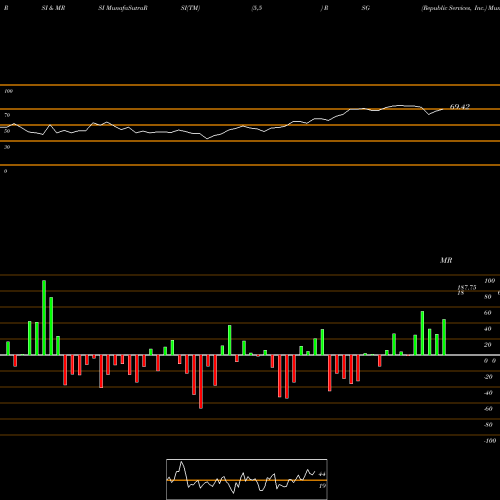The height and width of the screenshot is (500, 500).
Task: Click the -80 label on MR axis
Action: (488, 425)
